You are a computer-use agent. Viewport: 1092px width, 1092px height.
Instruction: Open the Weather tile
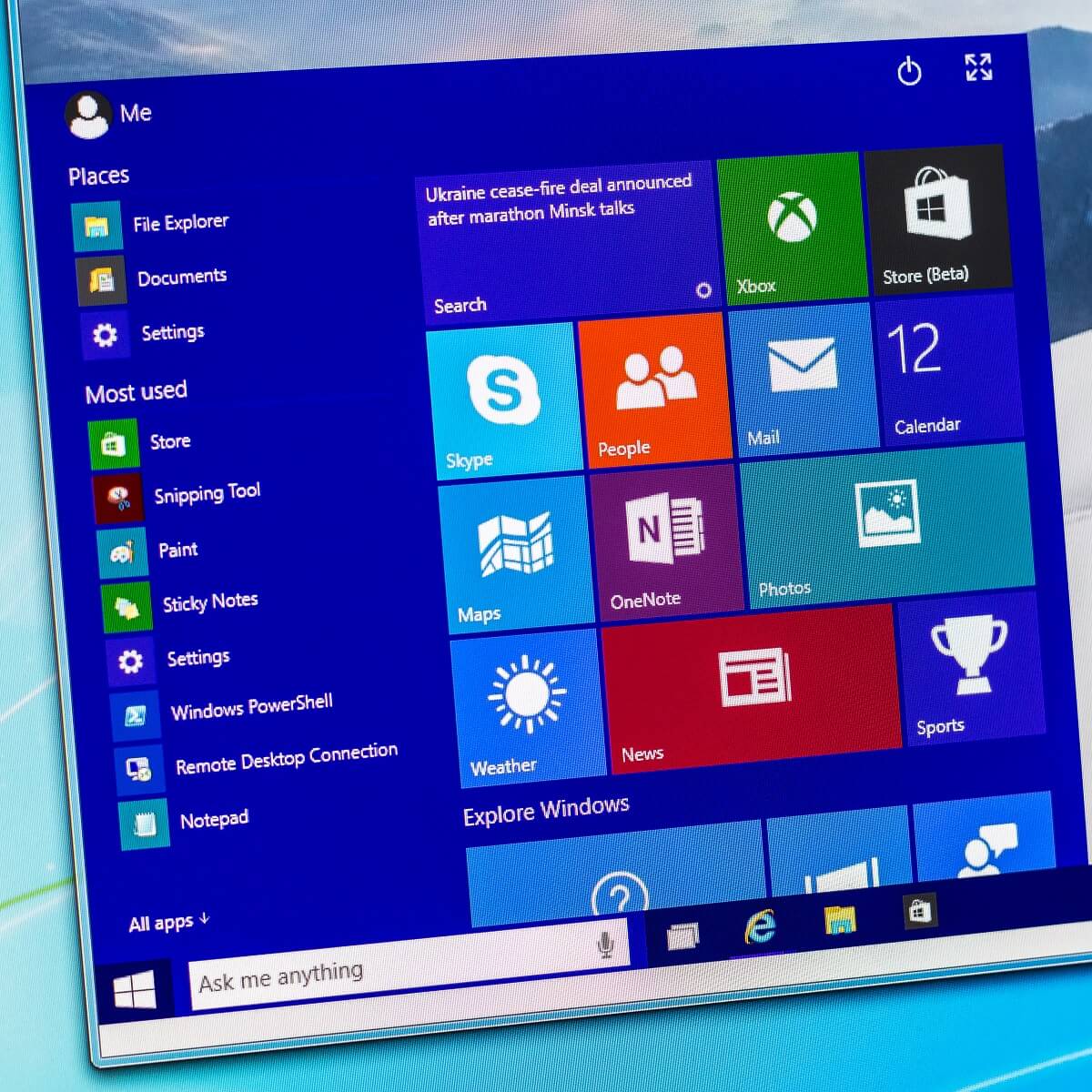pyautogui.click(x=527, y=707)
